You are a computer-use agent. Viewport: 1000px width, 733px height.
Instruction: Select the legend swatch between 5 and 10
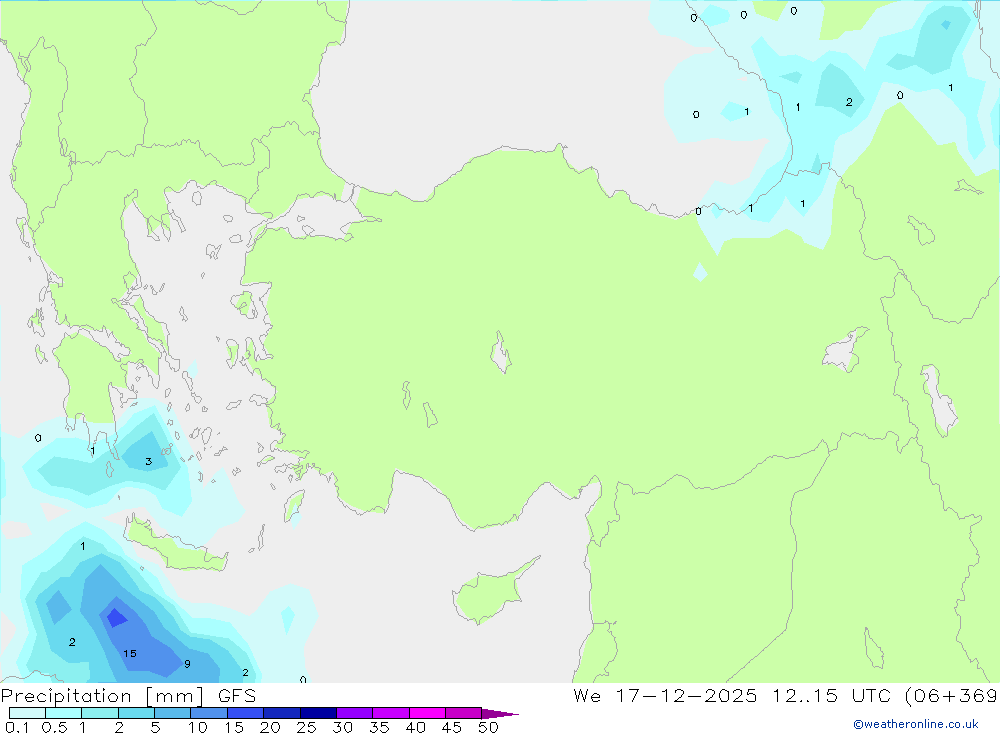(172, 713)
